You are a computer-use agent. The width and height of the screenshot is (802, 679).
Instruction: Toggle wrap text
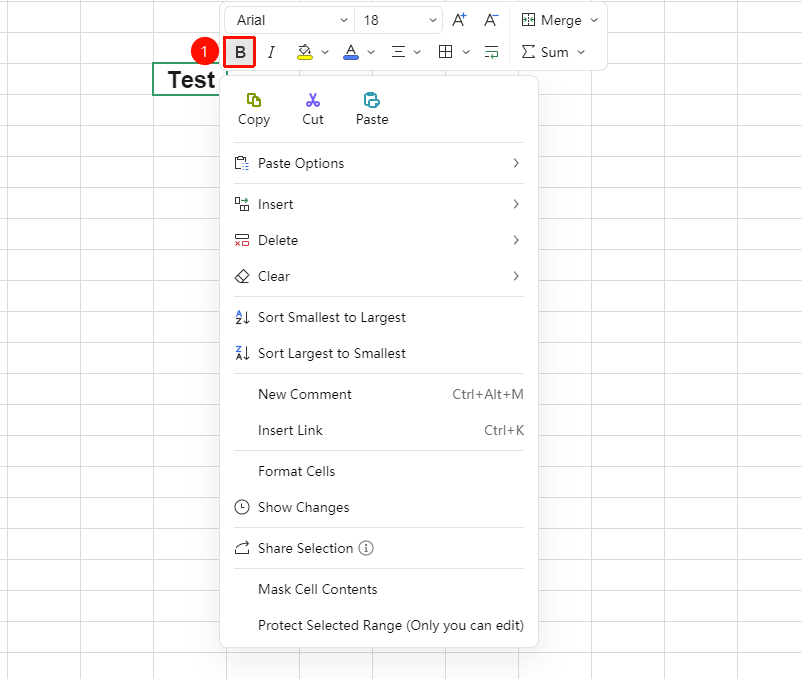492,52
